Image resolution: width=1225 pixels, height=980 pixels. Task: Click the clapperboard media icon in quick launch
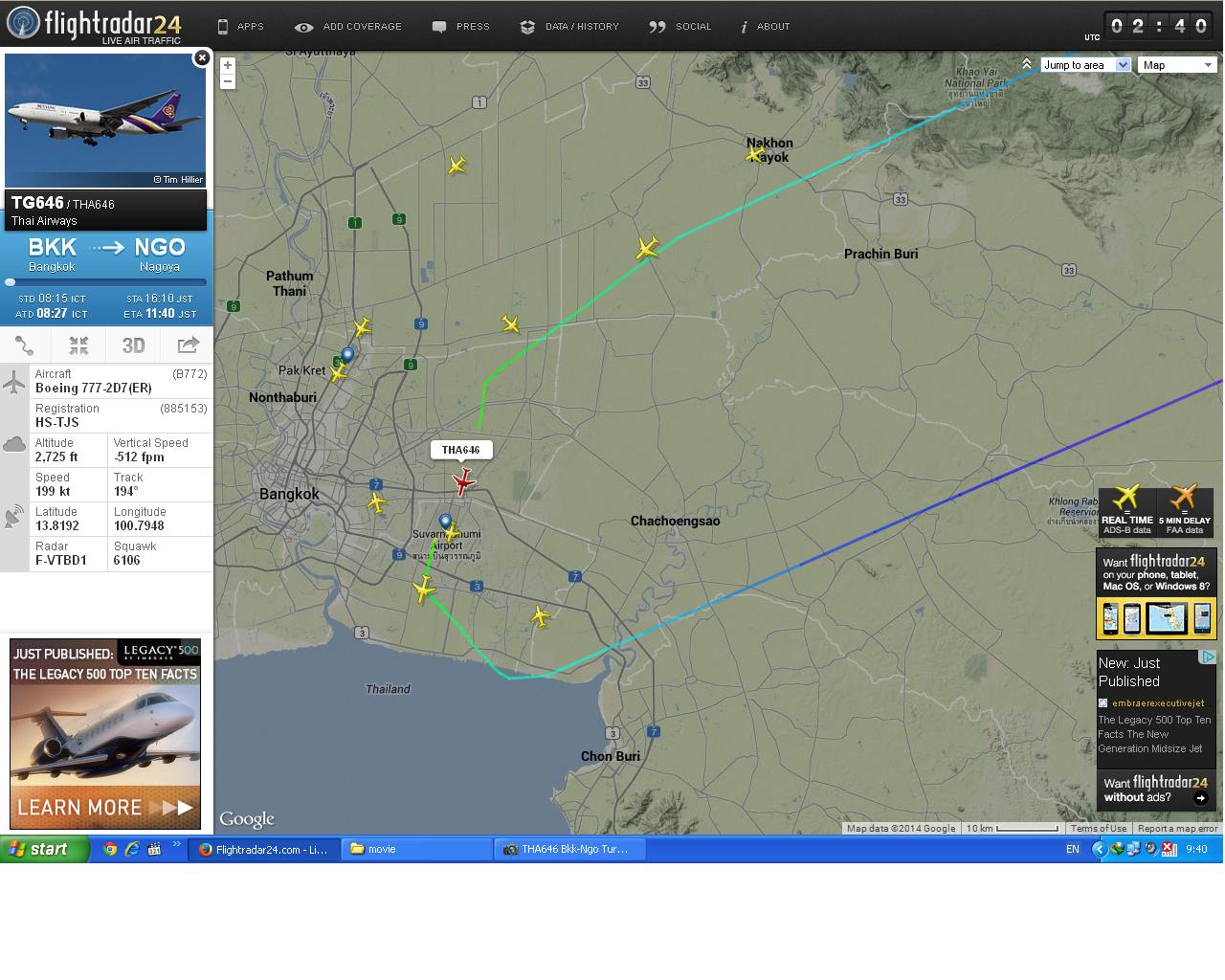point(154,849)
